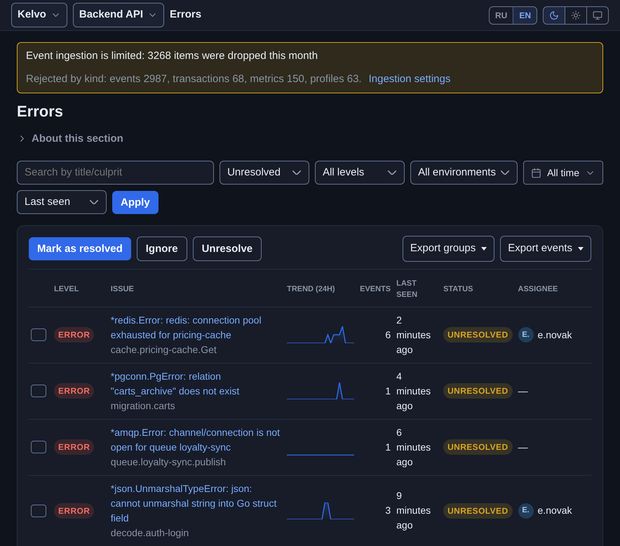
Task: Click the Errors breadcrumb label
Action: (x=185, y=14)
